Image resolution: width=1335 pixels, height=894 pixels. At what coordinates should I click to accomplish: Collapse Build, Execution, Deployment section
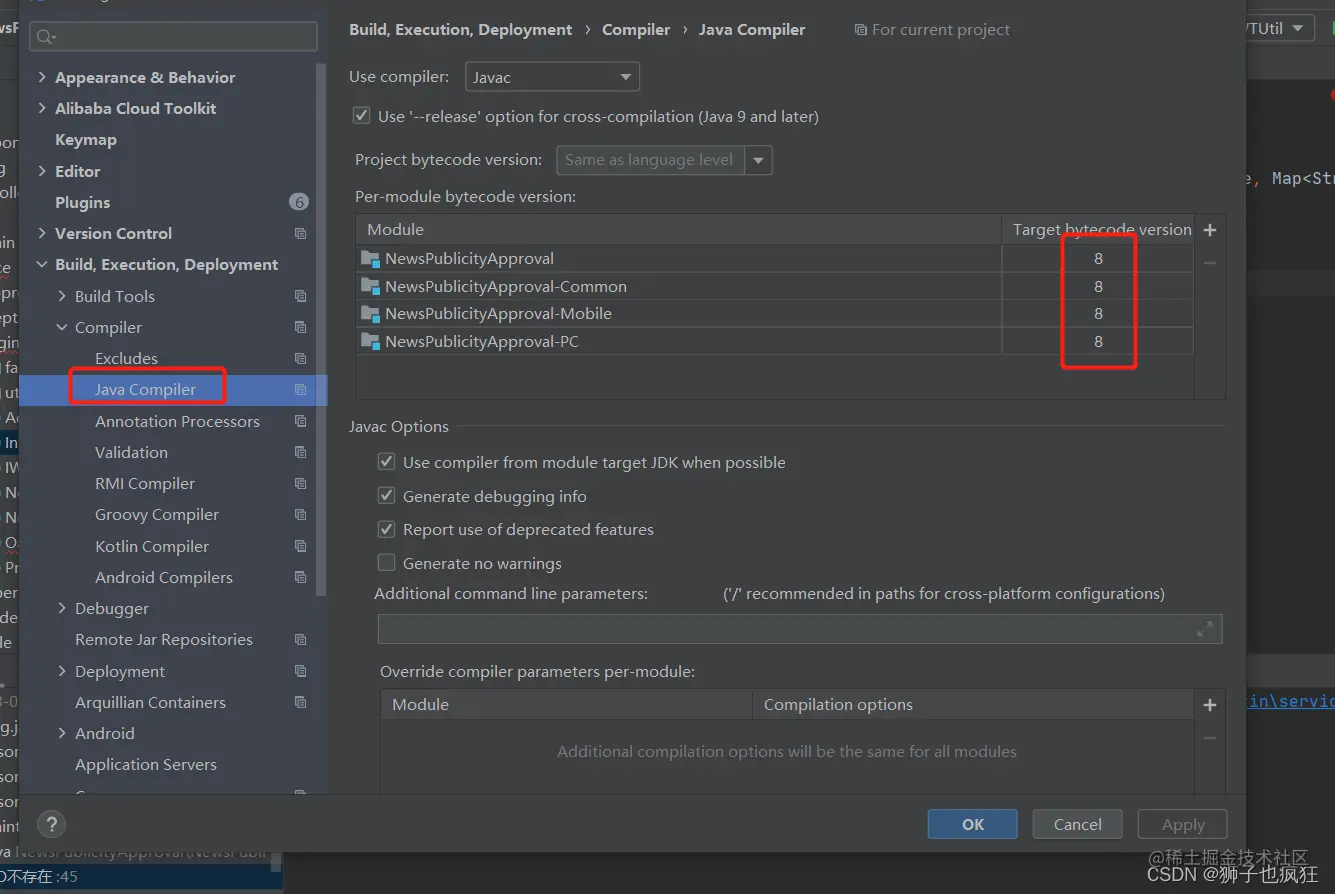point(42,265)
